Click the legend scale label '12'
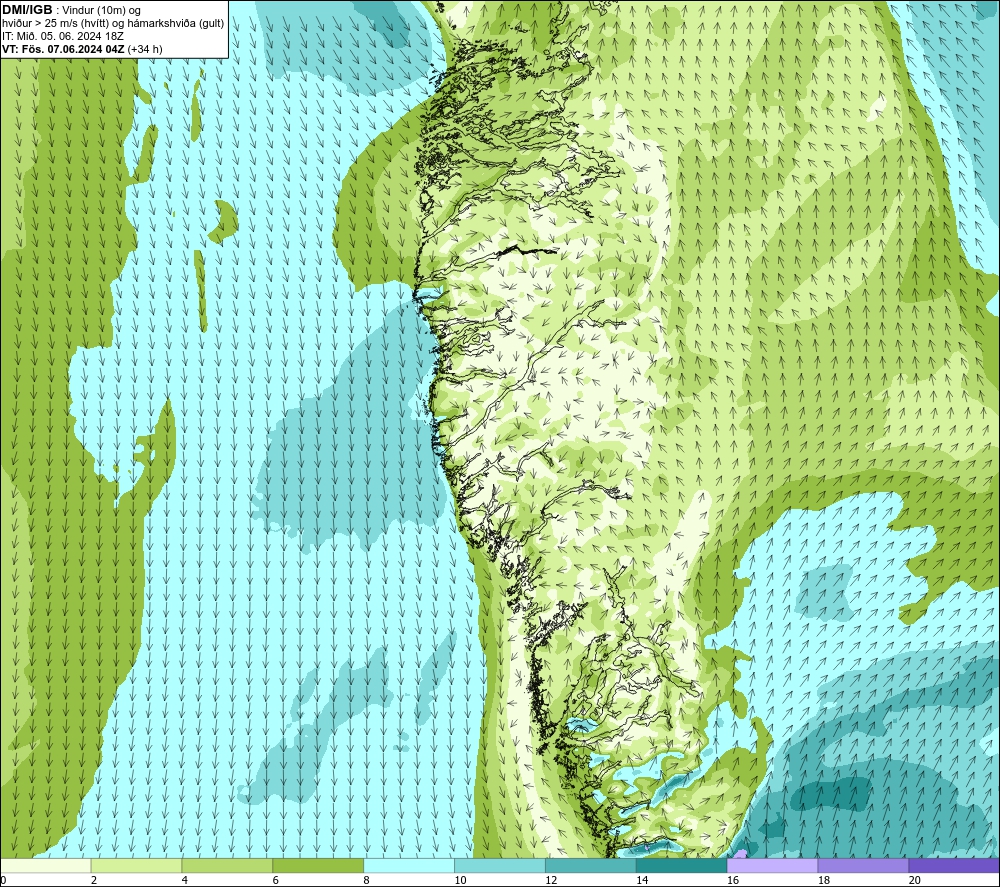Screen dimensions: 1000x887 pyautogui.click(x=551, y=881)
